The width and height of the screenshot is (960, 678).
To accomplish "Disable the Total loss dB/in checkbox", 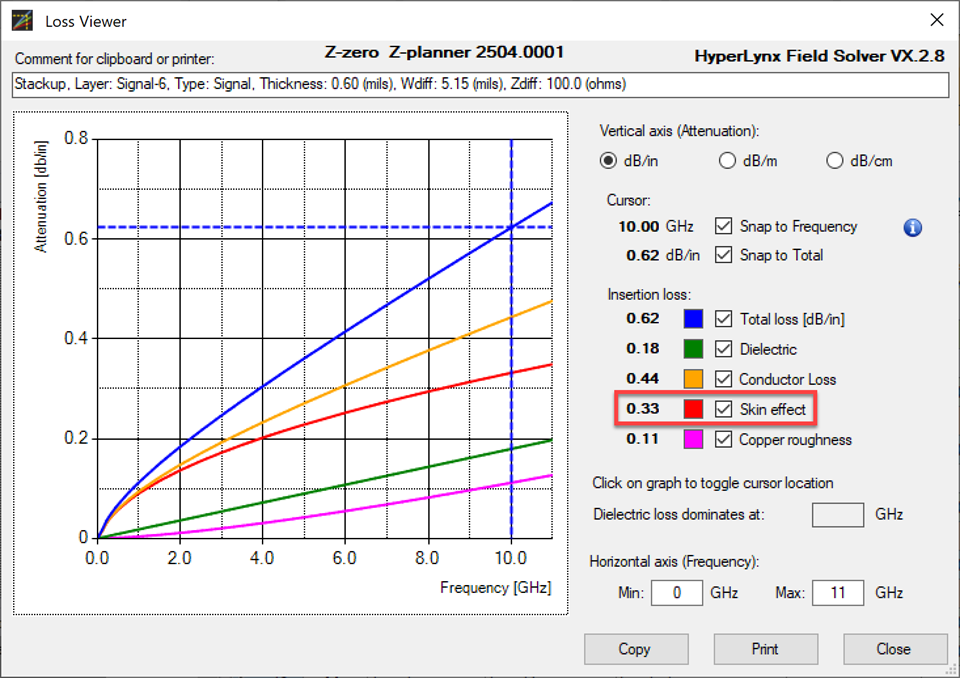I will pos(724,318).
